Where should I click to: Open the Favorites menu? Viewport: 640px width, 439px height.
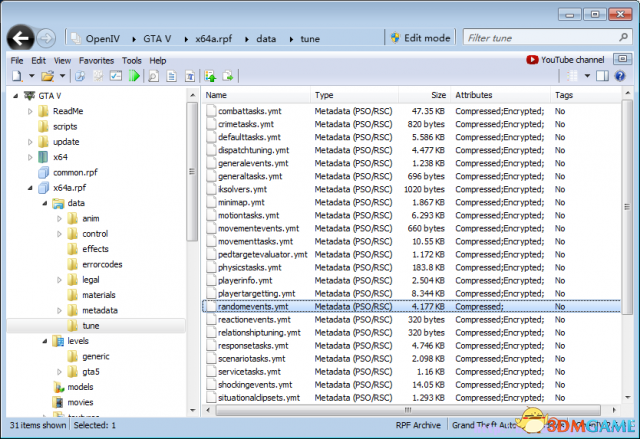[x=96, y=60]
